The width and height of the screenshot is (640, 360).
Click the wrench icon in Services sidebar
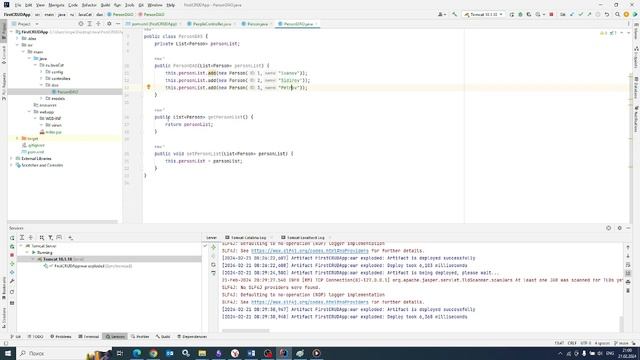pos(12,281)
